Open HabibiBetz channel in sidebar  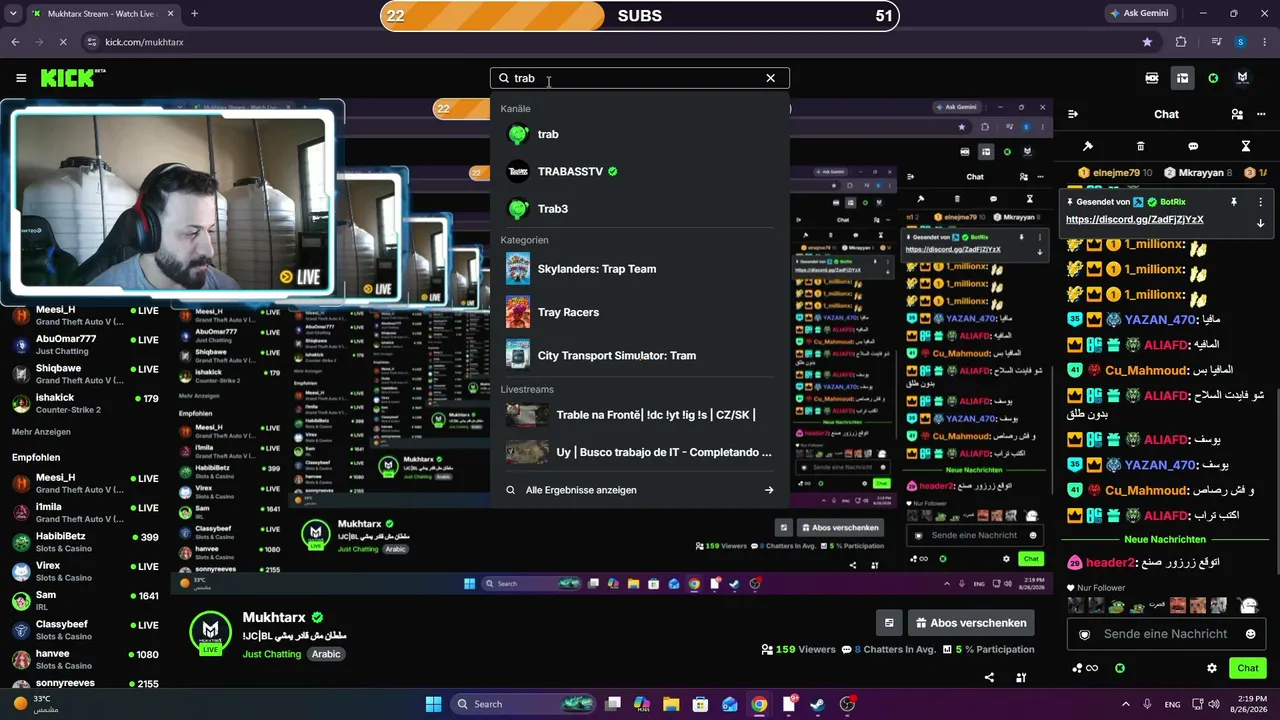tap(85, 542)
